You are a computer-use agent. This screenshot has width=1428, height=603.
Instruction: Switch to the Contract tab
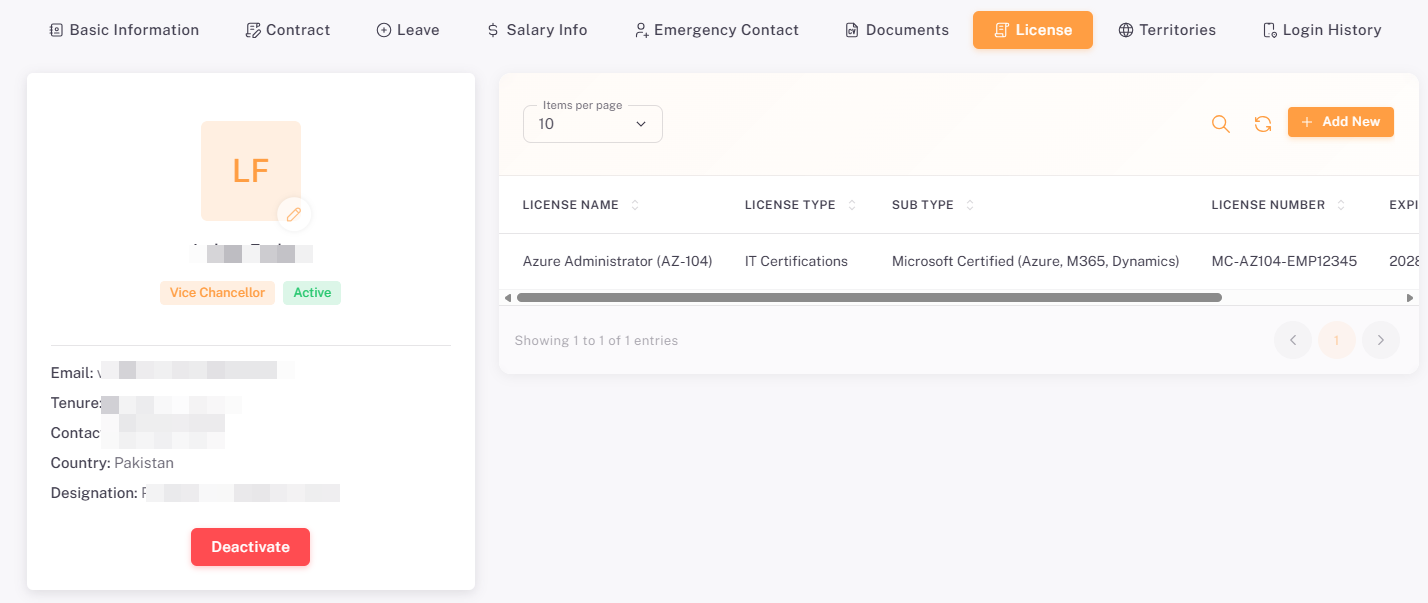pyautogui.click(x=288, y=30)
